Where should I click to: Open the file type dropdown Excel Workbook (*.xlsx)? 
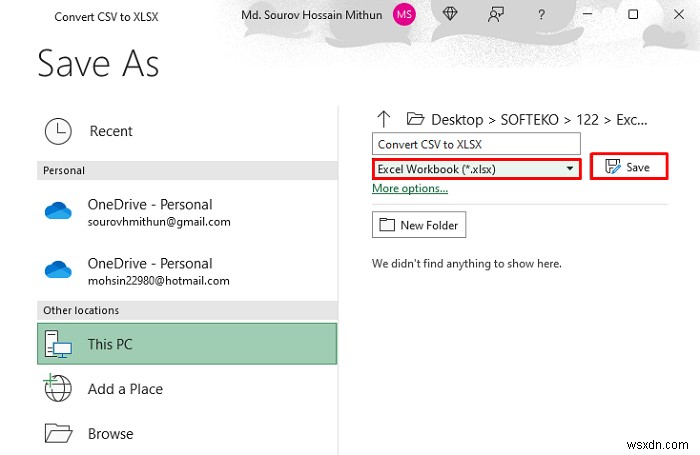pos(476,169)
